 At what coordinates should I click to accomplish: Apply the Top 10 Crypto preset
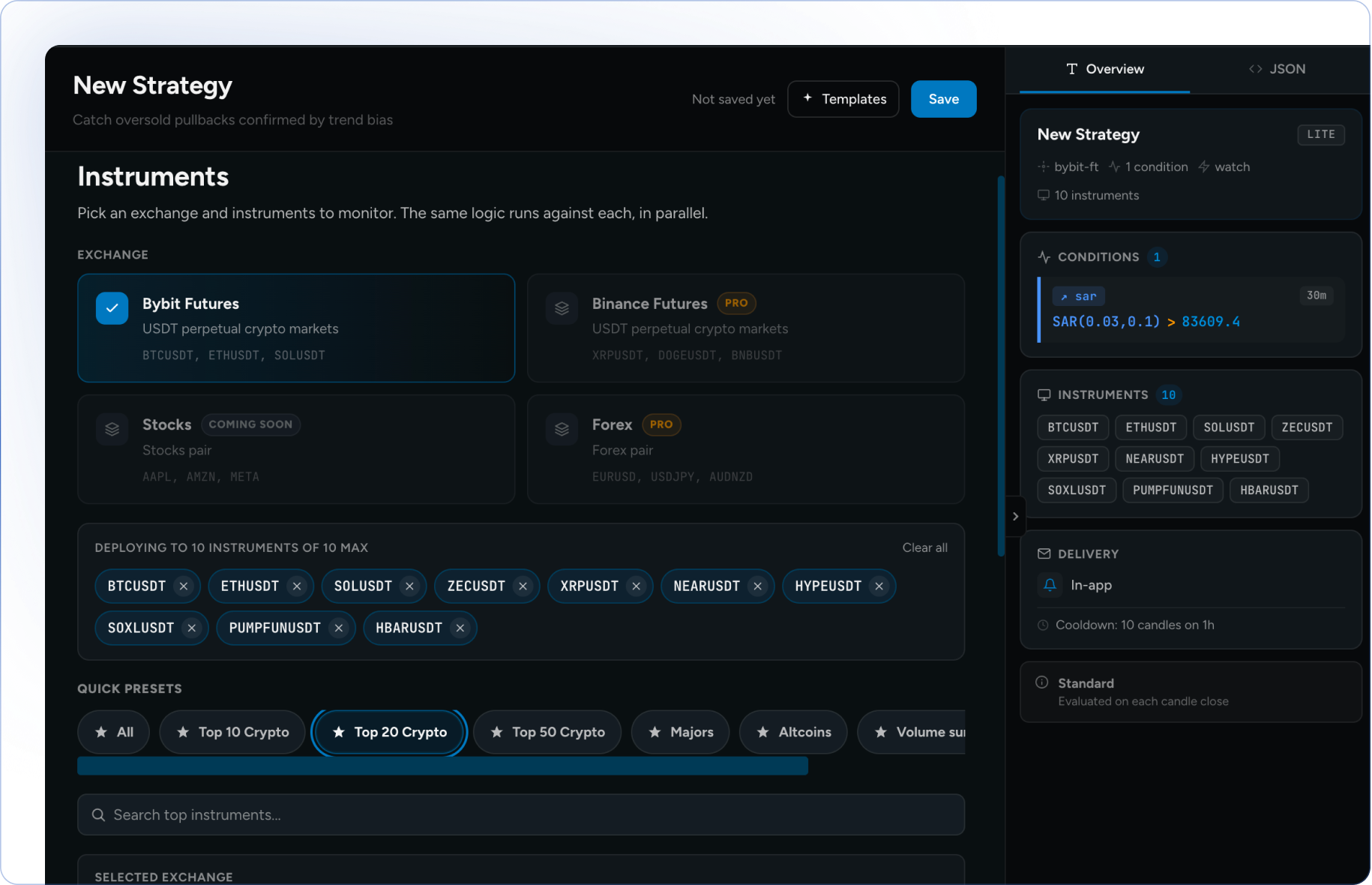232,732
